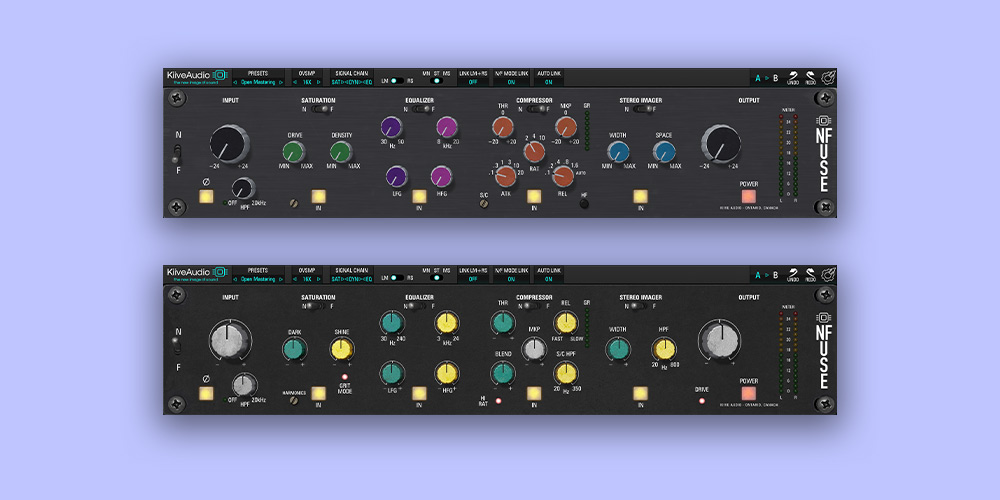Click the yellow S/C HPF knob
The height and width of the screenshot is (500, 1000).
click(566, 373)
